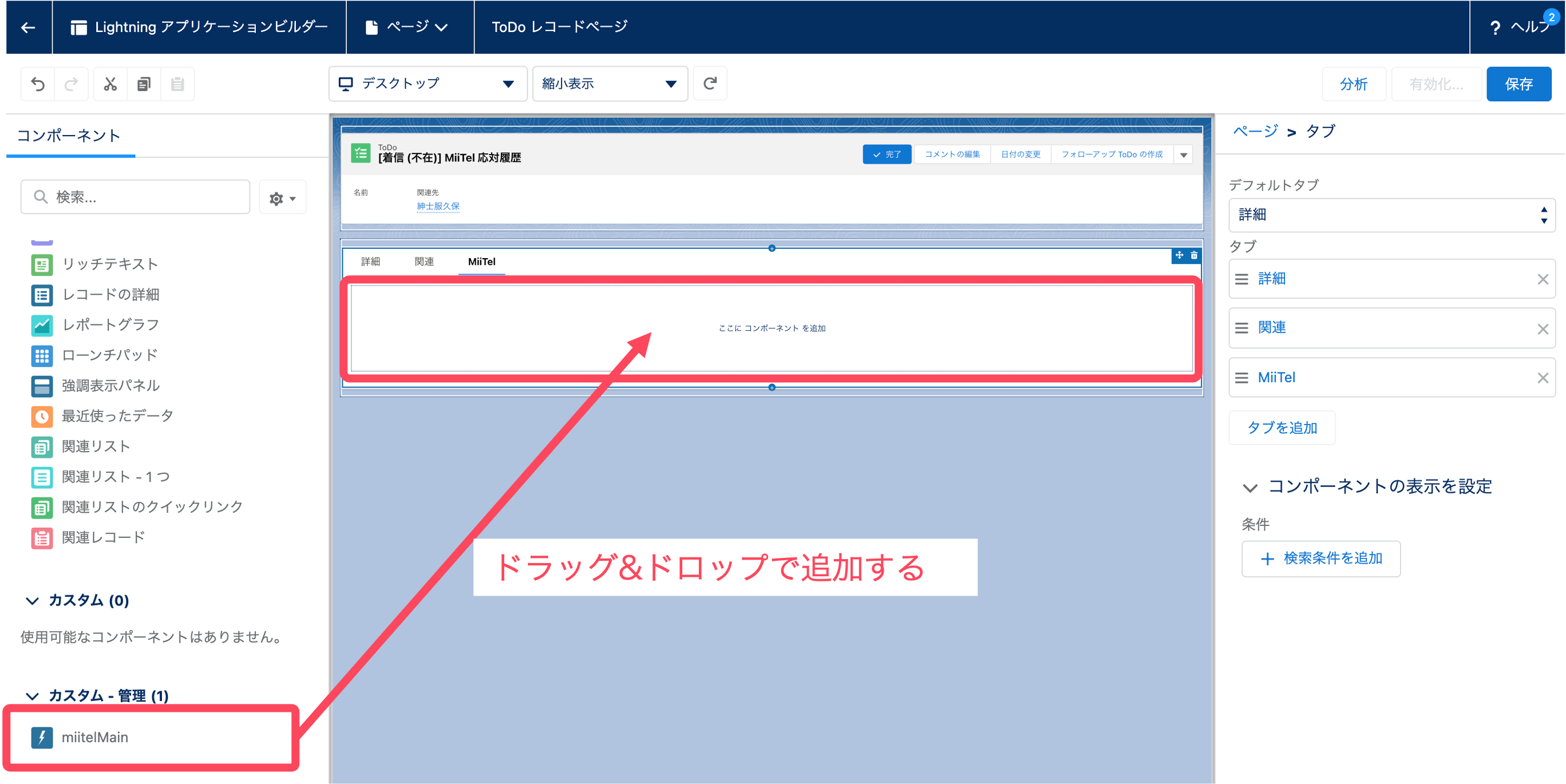1566x784 pixels.
Task: Click the component list gear settings
Action: 283,197
